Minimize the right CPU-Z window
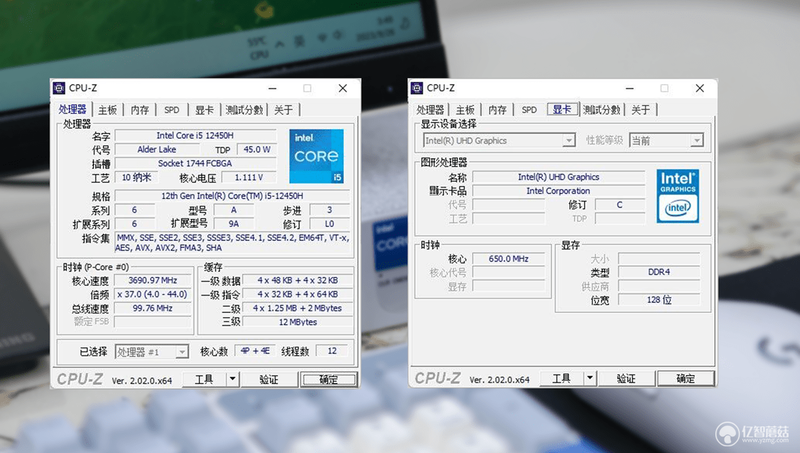This screenshot has height=453, width=800. [x=630, y=88]
